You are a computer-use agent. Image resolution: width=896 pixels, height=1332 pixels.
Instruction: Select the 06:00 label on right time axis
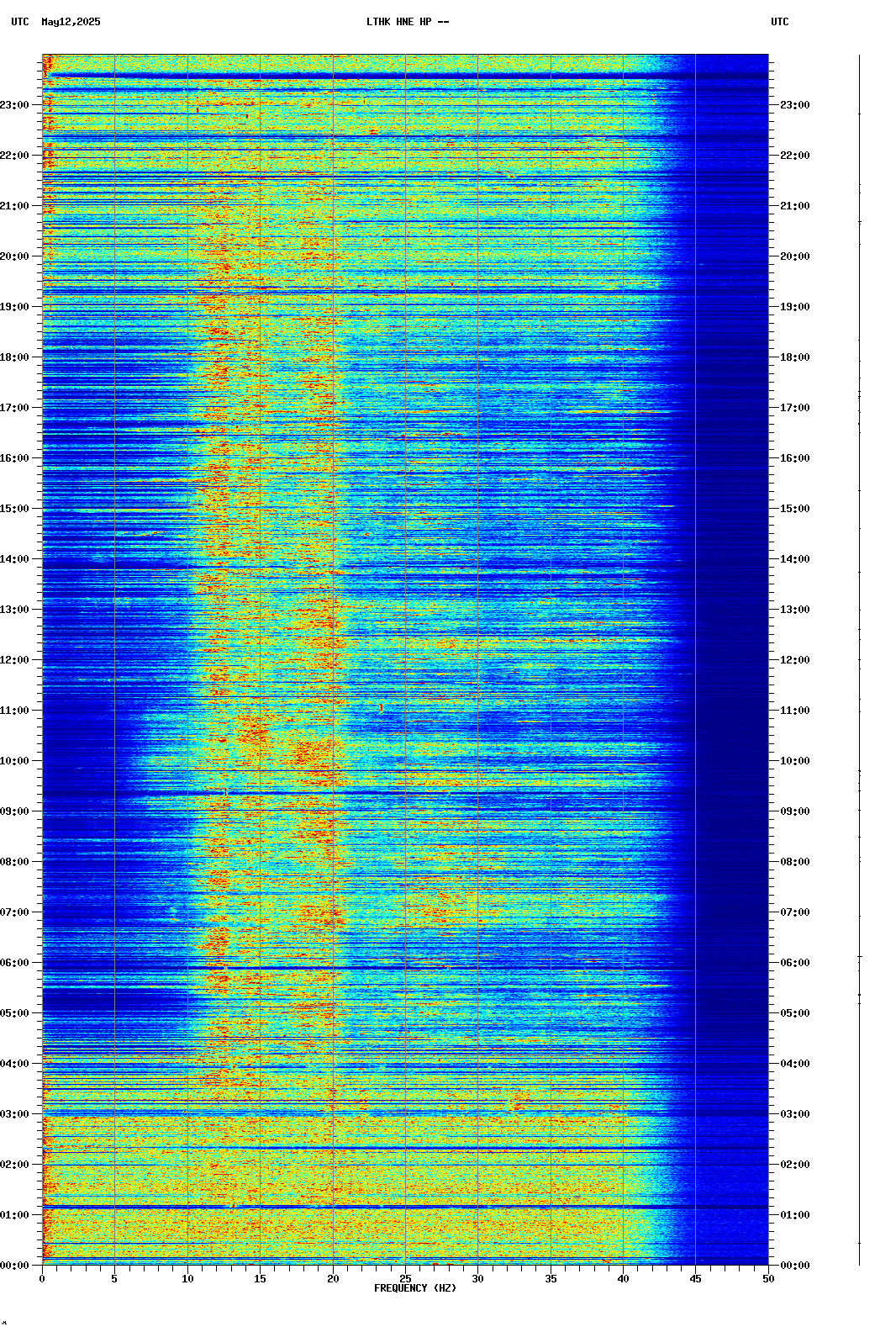point(795,963)
